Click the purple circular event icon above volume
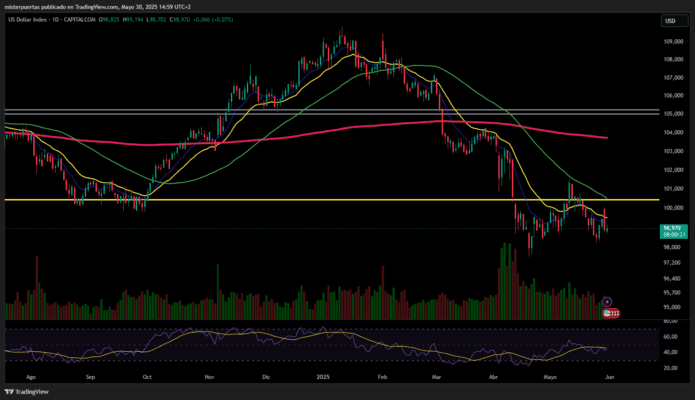The width and height of the screenshot is (695, 400). pos(608,300)
